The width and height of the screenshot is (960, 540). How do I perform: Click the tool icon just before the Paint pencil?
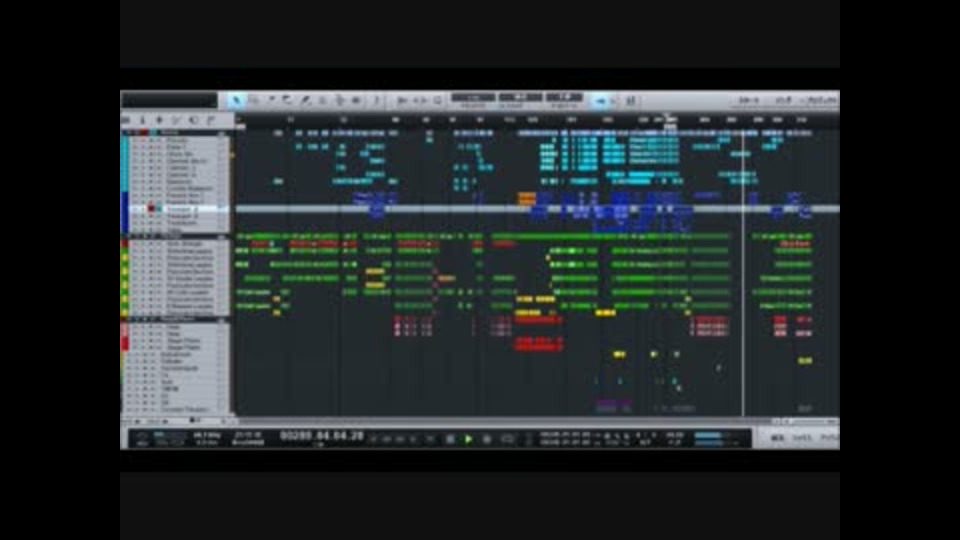coord(288,100)
